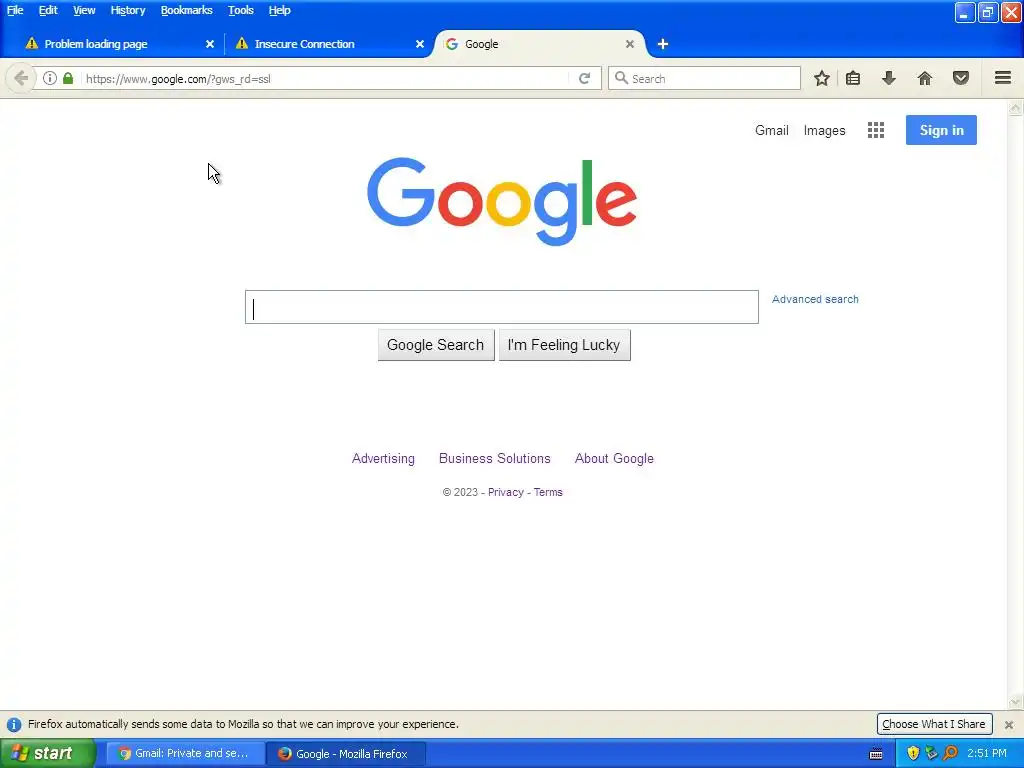Click I'm Feeling Lucky button
Image resolution: width=1024 pixels, height=768 pixels.
pos(564,345)
